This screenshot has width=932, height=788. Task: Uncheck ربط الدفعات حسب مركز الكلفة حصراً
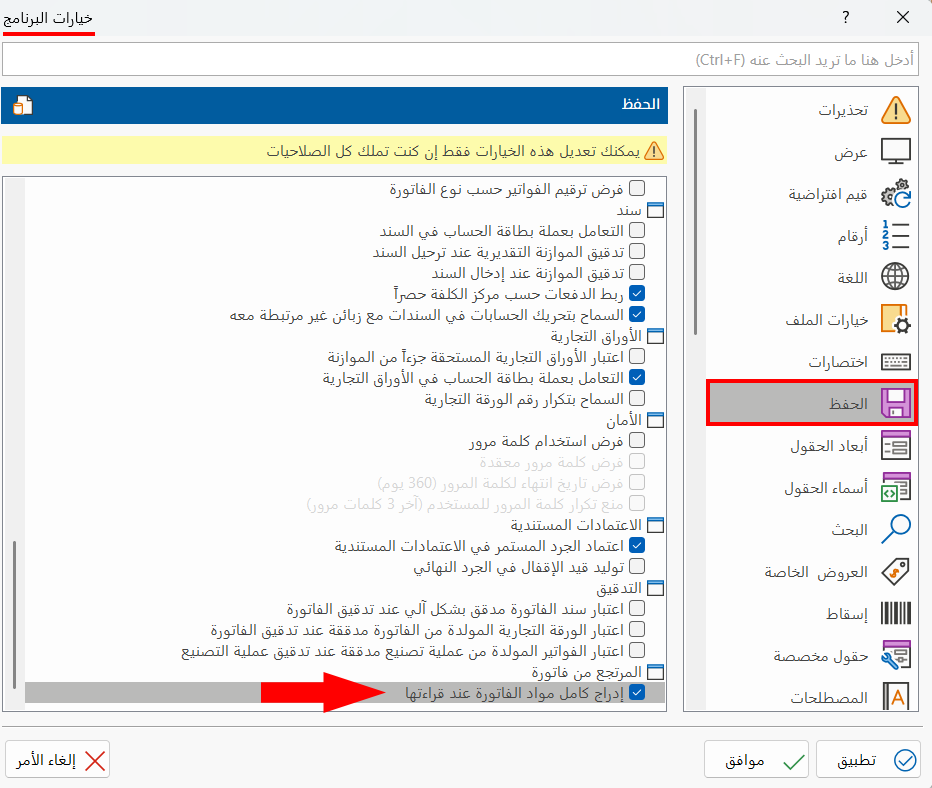click(x=636, y=293)
